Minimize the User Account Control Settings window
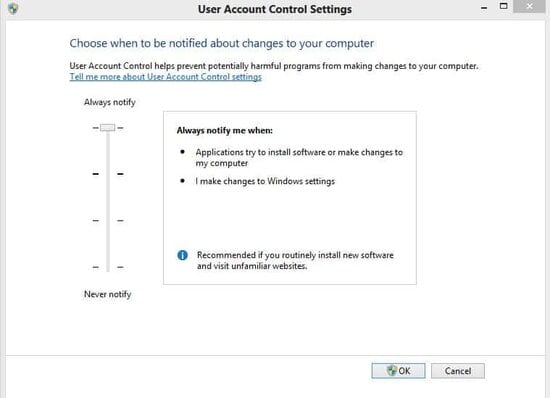 click(x=484, y=8)
